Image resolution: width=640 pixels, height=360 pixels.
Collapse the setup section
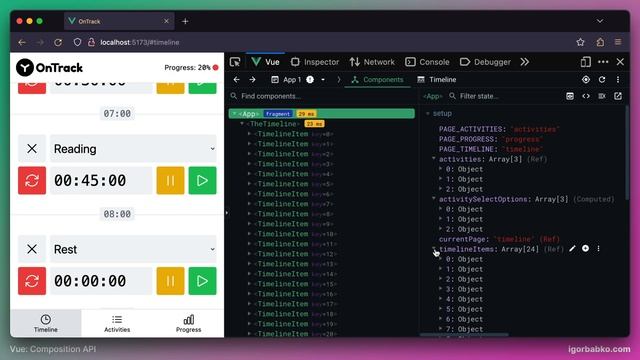(427, 113)
